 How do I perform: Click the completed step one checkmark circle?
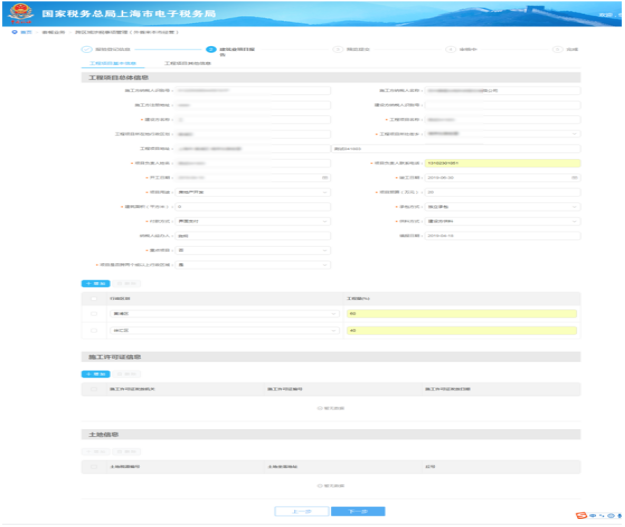tap(86, 49)
